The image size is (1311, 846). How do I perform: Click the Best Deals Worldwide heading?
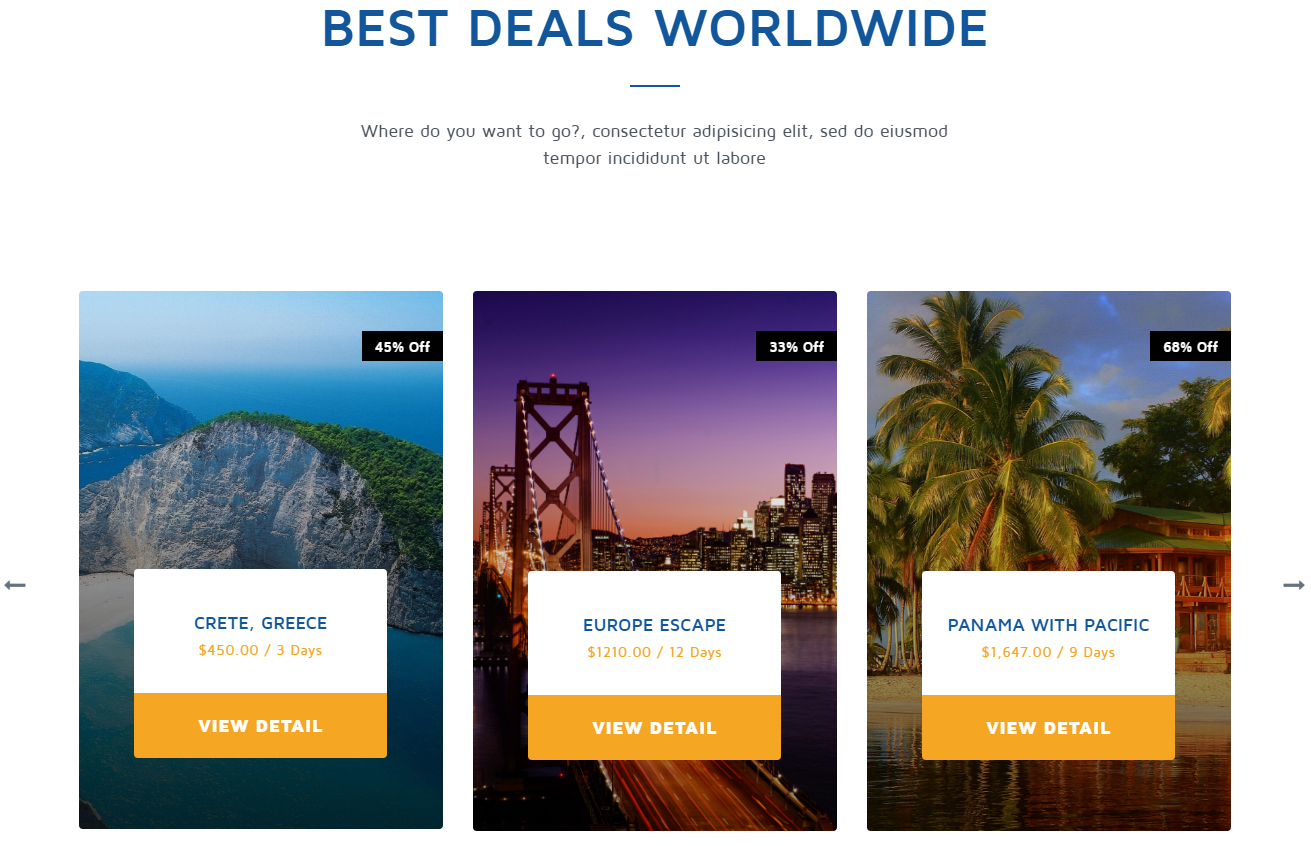click(655, 28)
